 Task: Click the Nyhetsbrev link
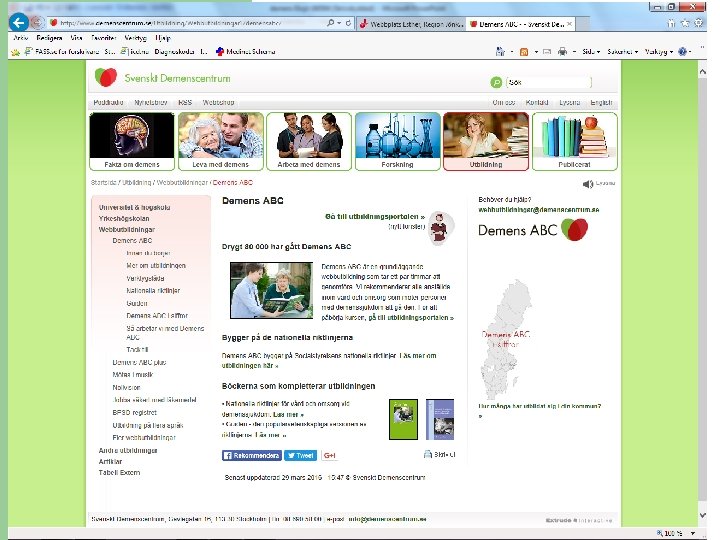(151, 102)
